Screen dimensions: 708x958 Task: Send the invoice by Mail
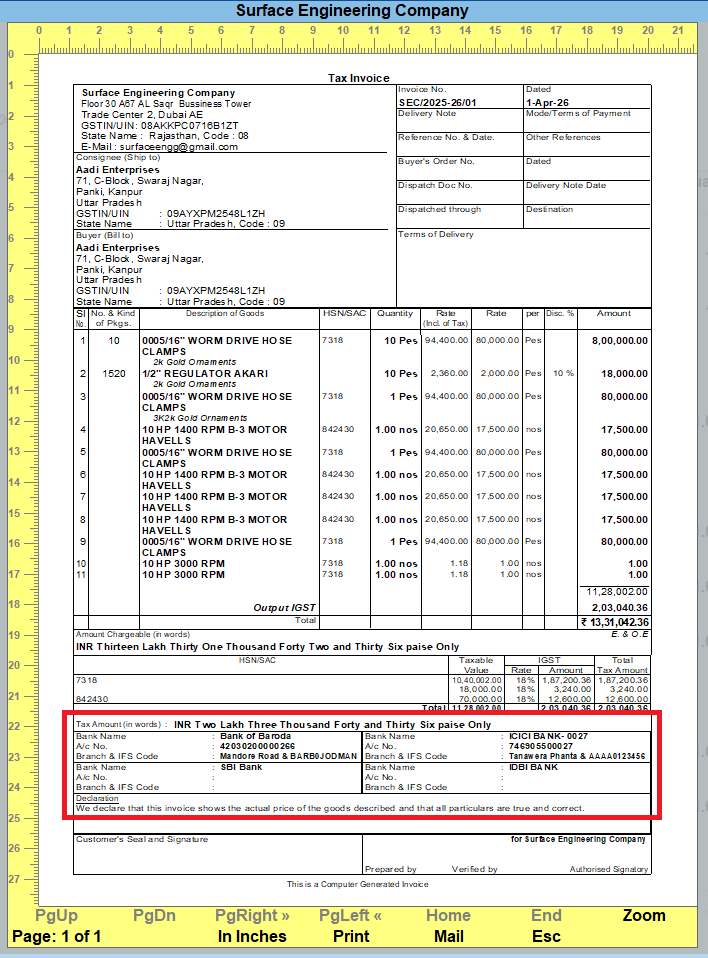point(448,936)
